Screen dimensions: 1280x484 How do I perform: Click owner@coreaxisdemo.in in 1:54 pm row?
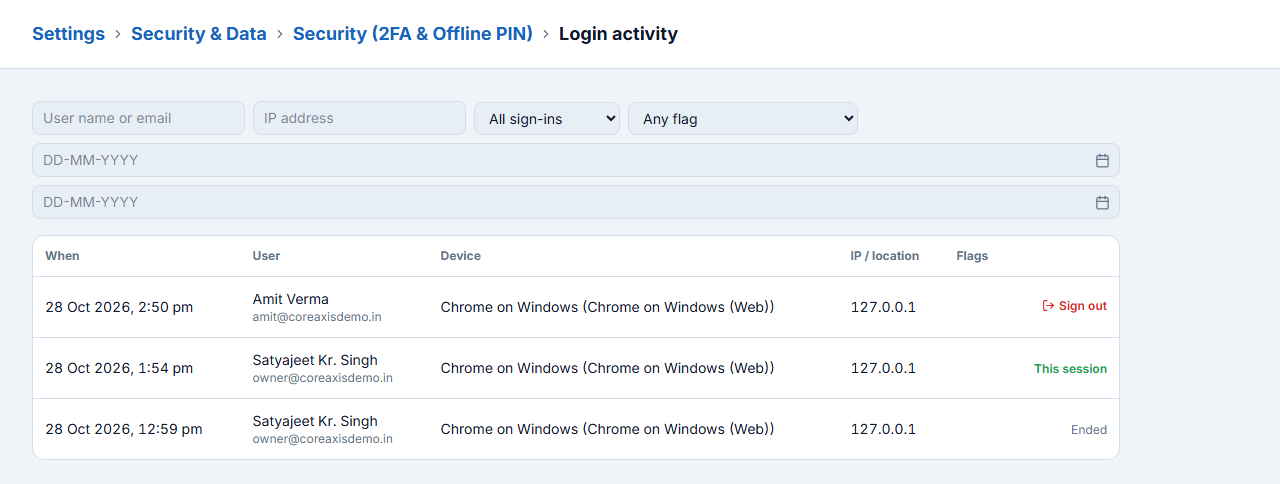(x=322, y=378)
